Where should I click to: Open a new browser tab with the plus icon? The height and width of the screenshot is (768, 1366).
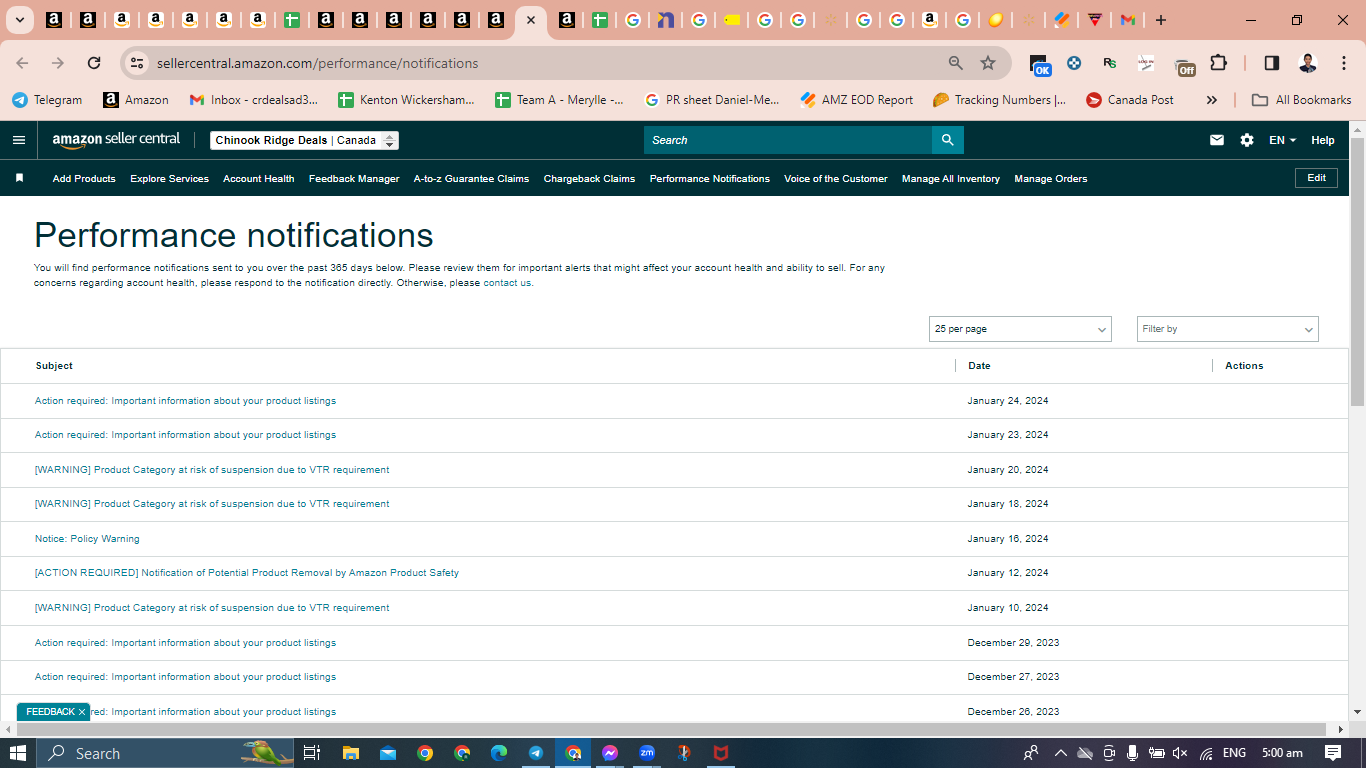click(x=1161, y=20)
